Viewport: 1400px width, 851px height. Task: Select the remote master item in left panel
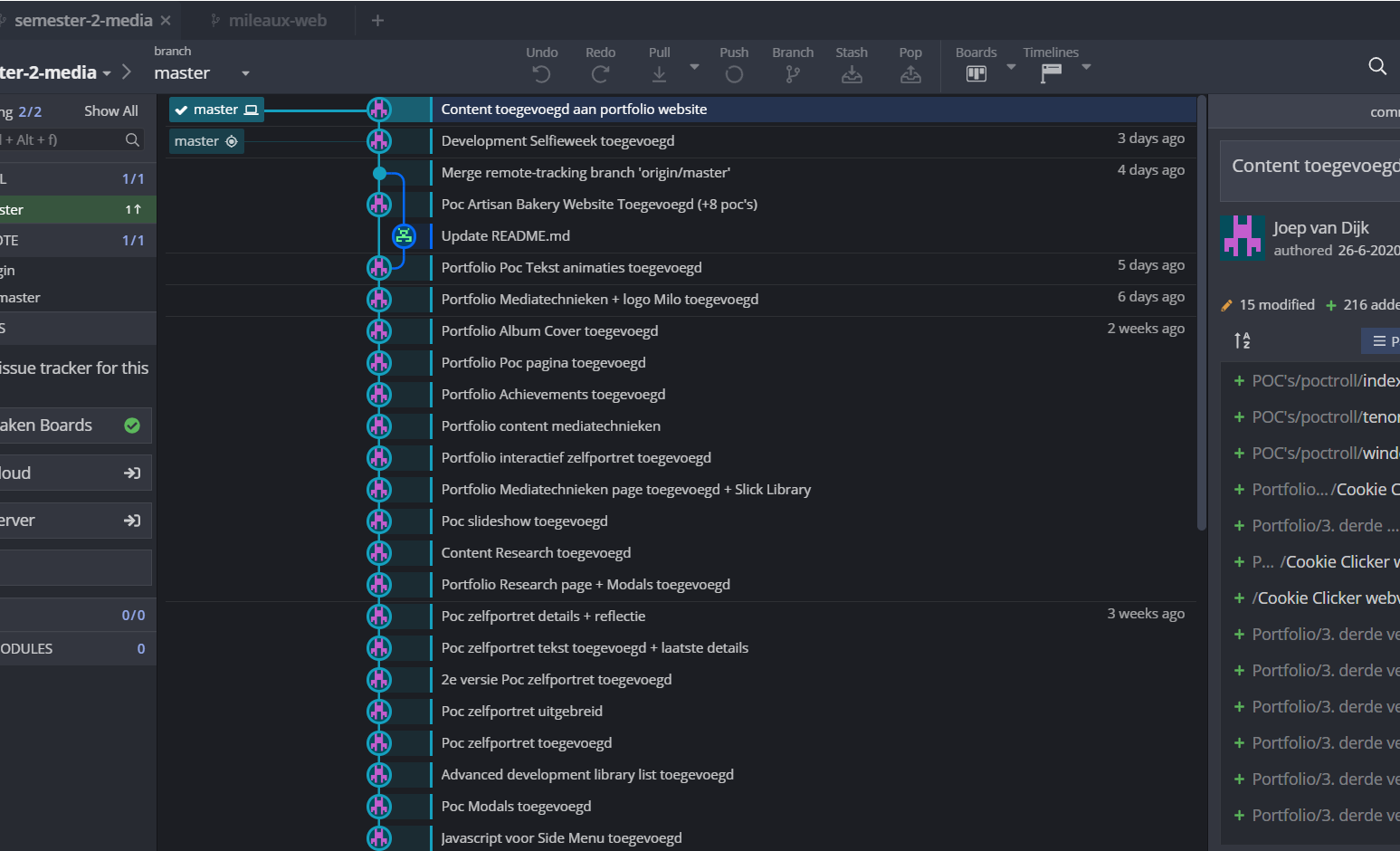(78, 297)
